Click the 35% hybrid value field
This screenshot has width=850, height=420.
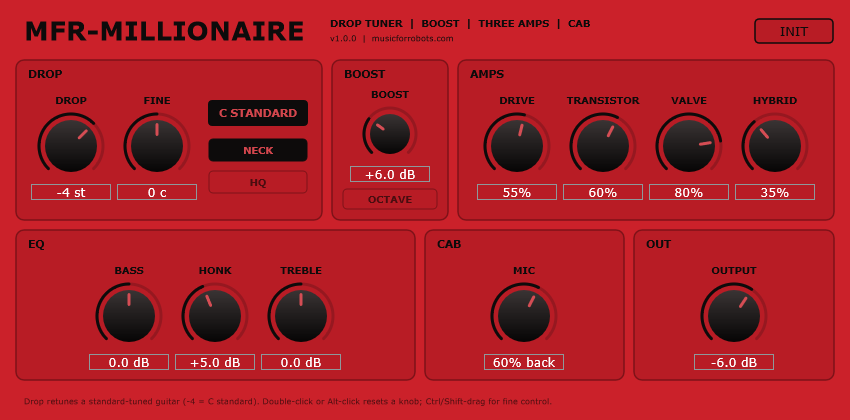(775, 192)
